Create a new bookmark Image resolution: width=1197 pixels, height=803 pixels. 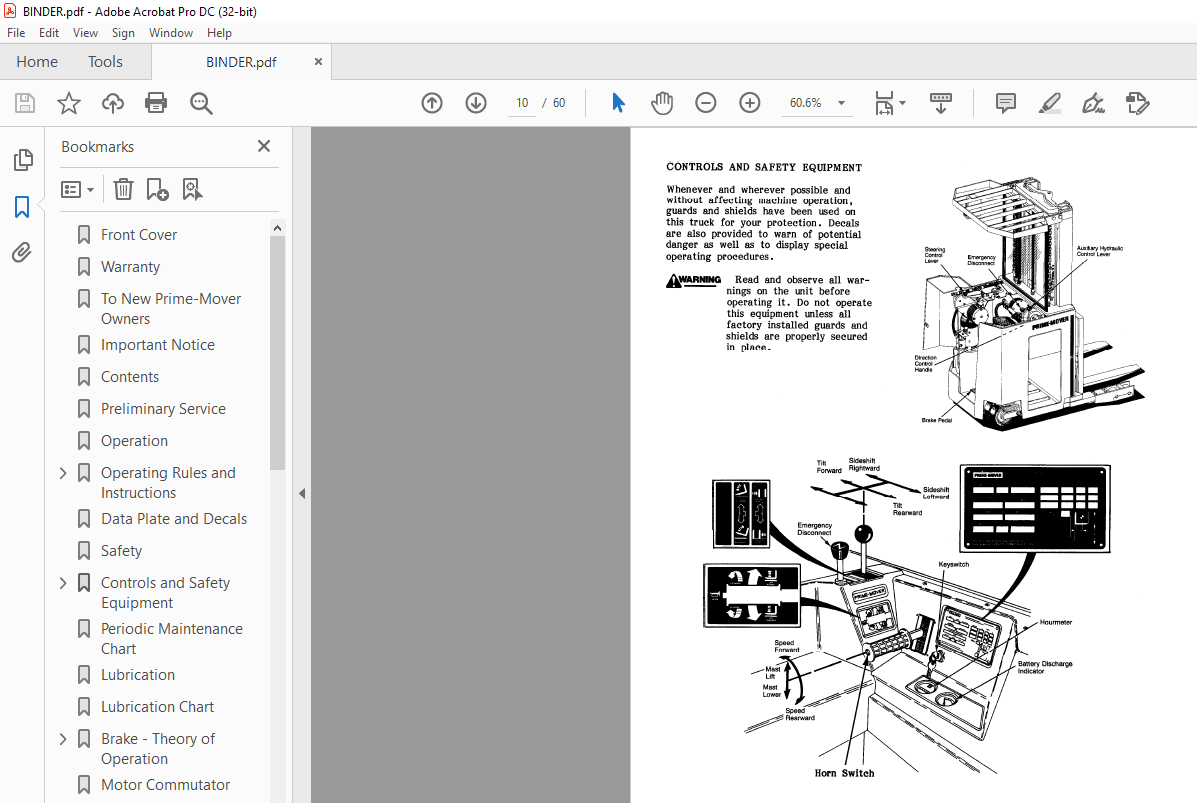pos(155,188)
